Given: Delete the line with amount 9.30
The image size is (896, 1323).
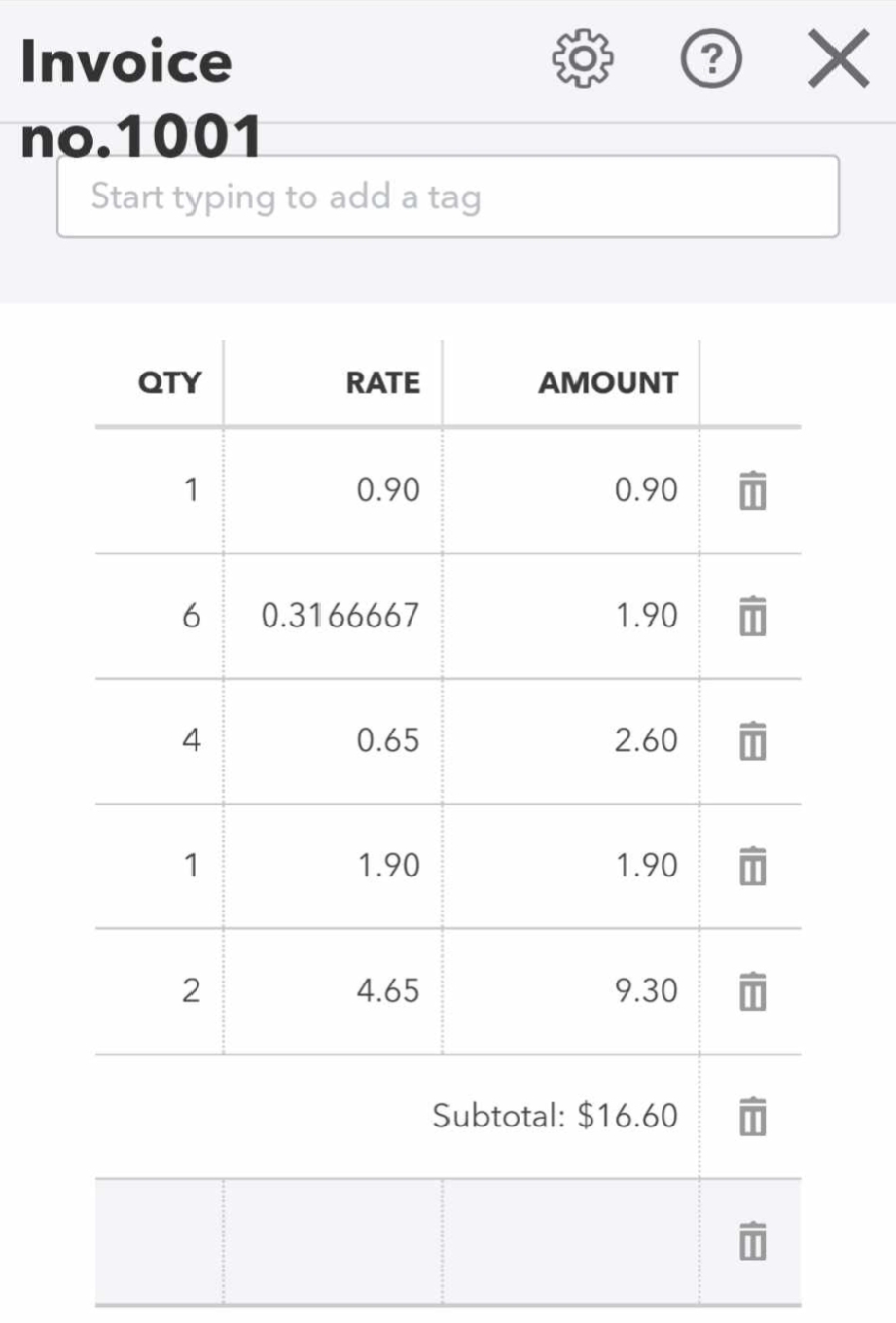Looking at the screenshot, I should coord(752,991).
